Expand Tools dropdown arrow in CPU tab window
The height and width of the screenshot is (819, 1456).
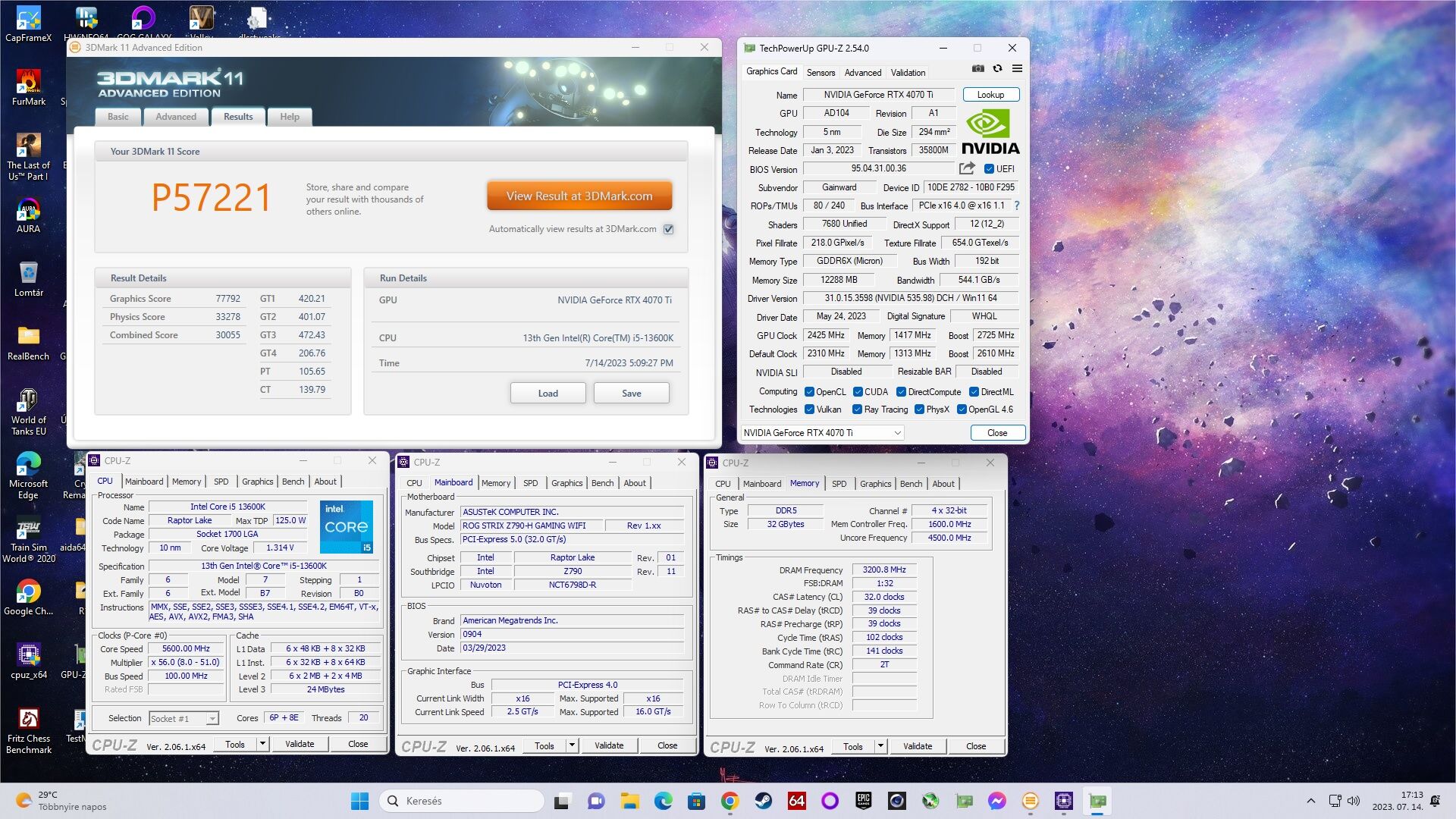coord(262,744)
